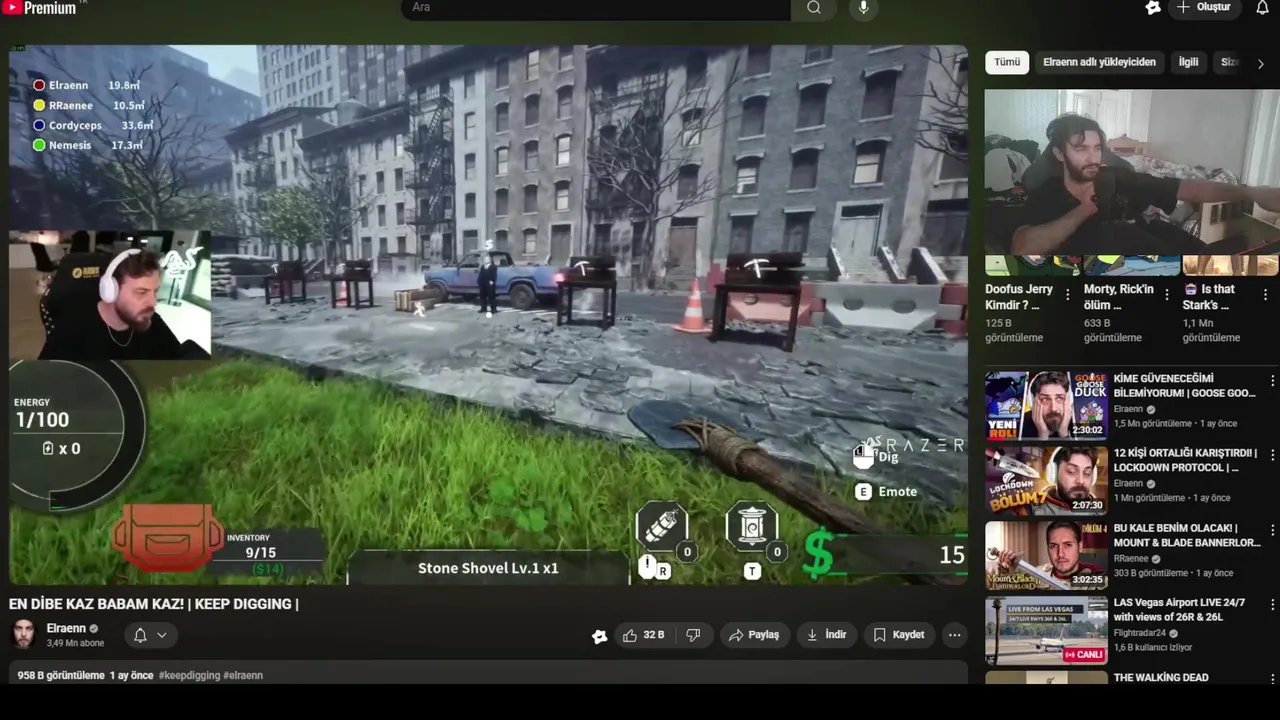Click the red backpack inventory icon in game
This screenshot has height=720, width=1280.
coord(167,537)
